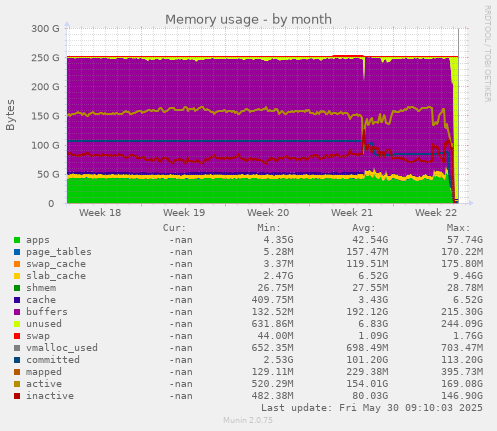Click the 'Avg:' column header
The height and width of the screenshot is (431, 497).
pyautogui.click(x=364, y=228)
